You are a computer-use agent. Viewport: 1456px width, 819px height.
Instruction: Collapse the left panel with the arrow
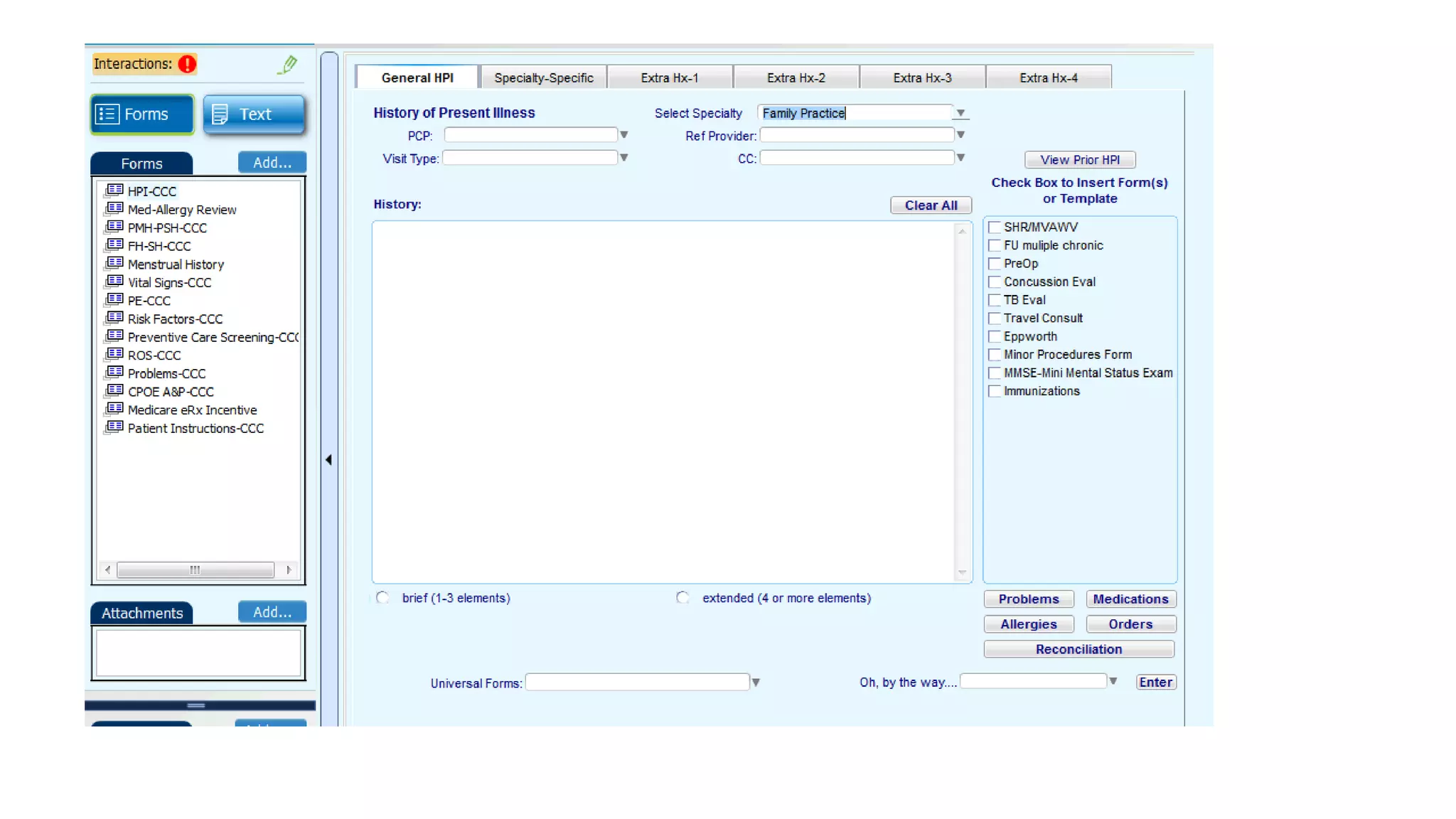[x=328, y=460]
